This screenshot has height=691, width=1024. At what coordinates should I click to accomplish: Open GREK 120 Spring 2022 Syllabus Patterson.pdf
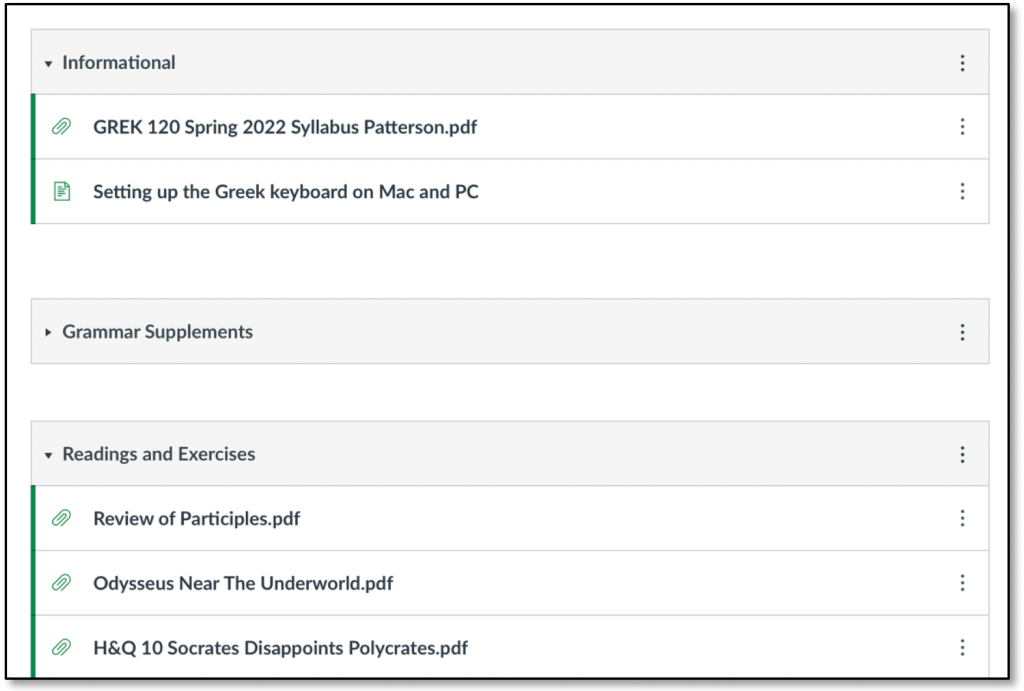(284, 127)
